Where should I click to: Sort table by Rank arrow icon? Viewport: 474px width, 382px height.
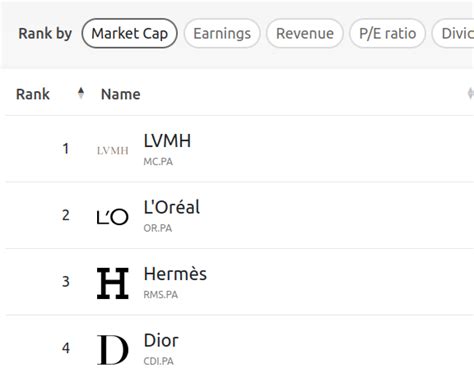81,93
